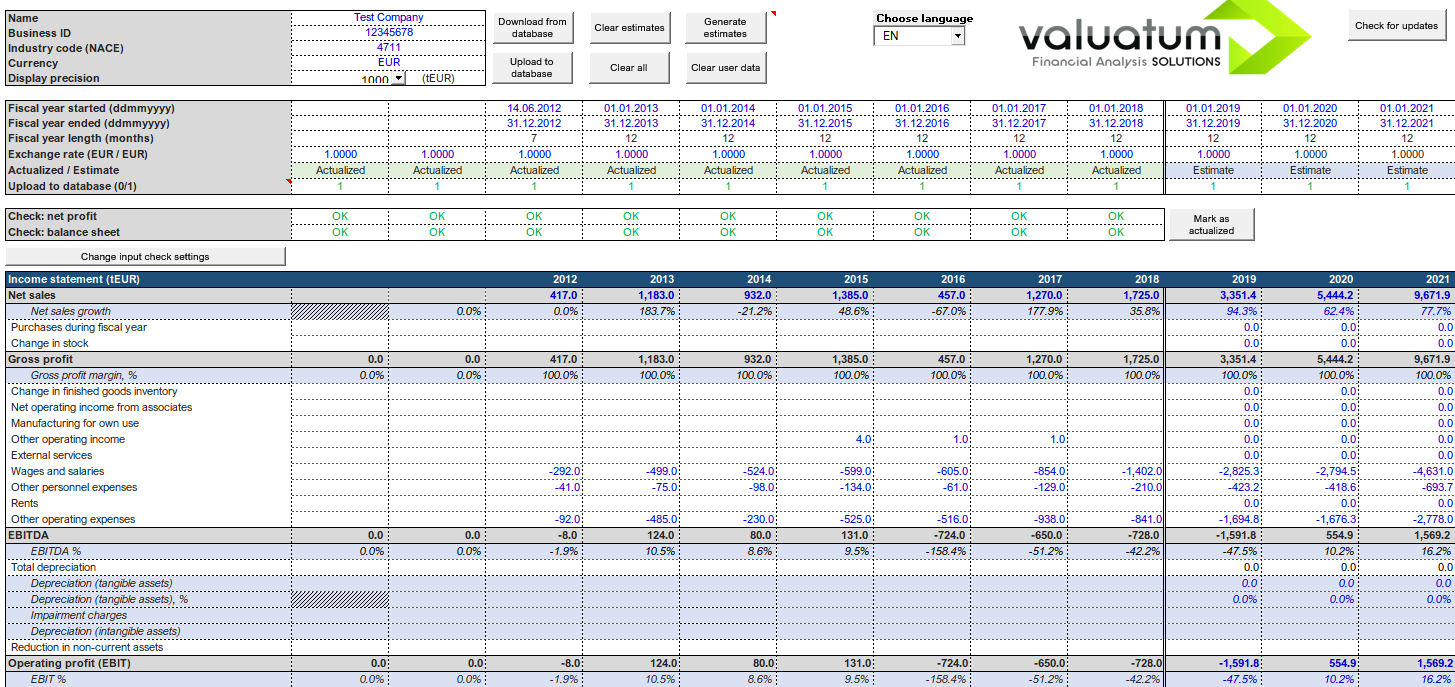Image resolution: width=1455 pixels, height=687 pixels.
Task: Select the Actualized cell for 2018
Action: pos(1116,170)
